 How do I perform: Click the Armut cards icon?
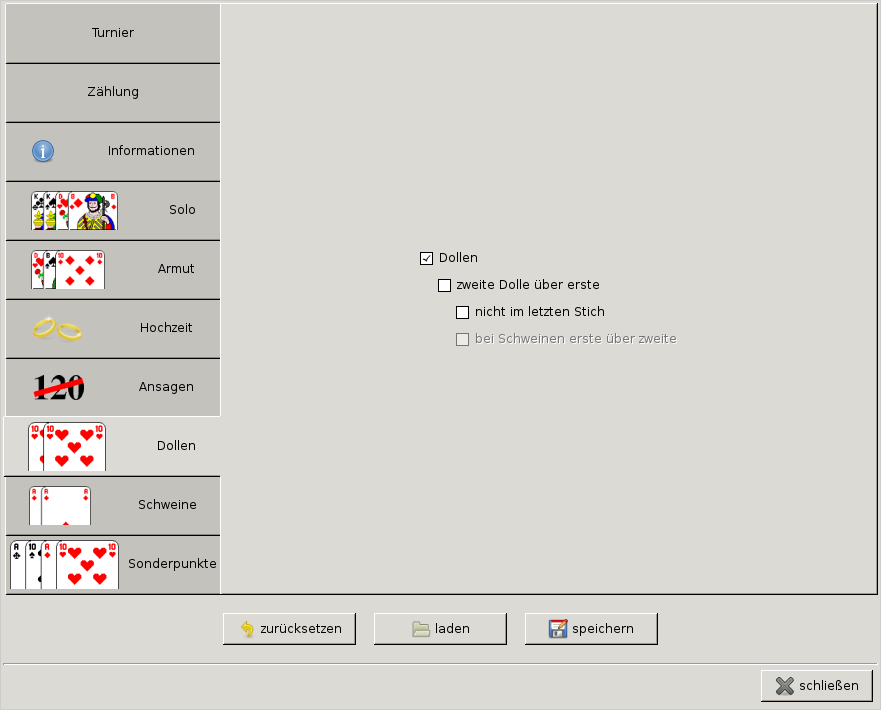pyautogui.click(x=67, y=269)
